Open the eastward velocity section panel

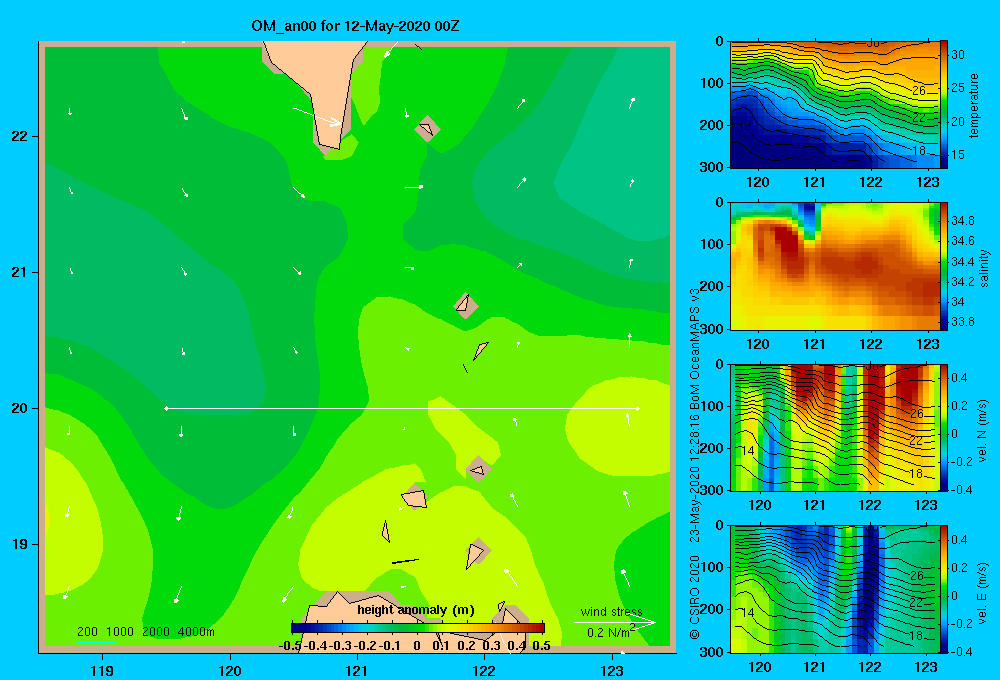(x=834, y=589)
